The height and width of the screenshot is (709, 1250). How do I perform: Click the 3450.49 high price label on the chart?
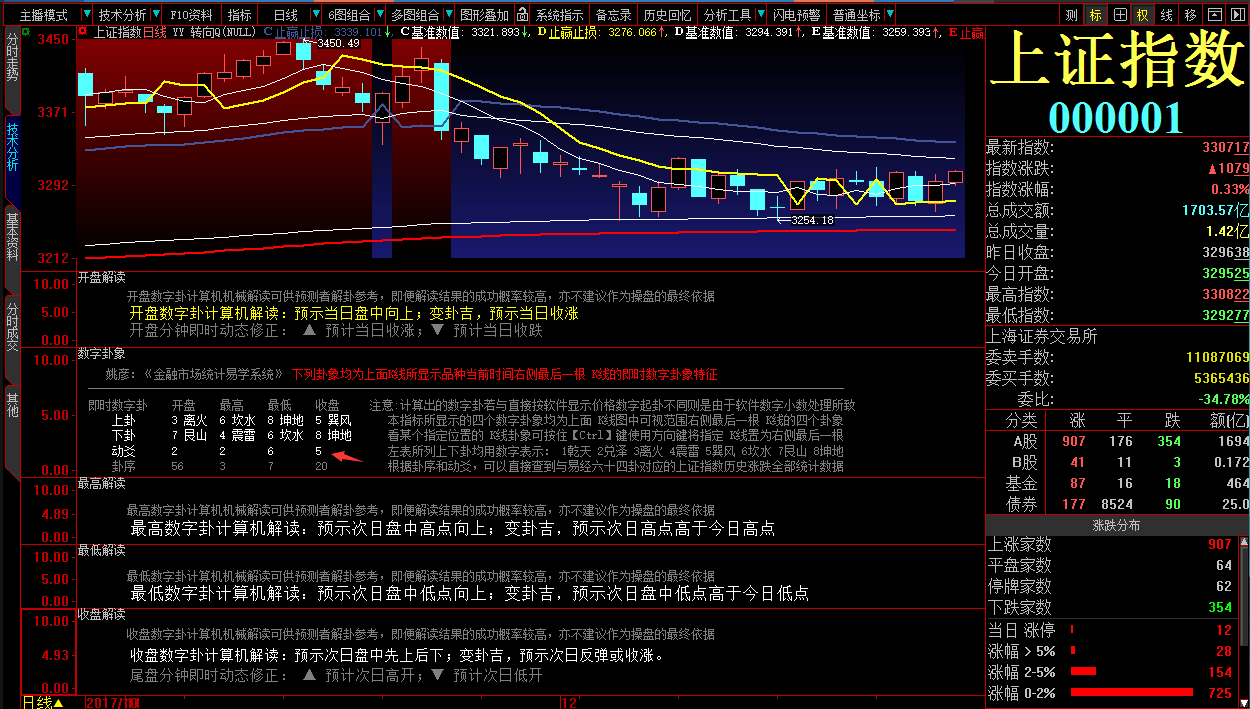tap(337, 43)
